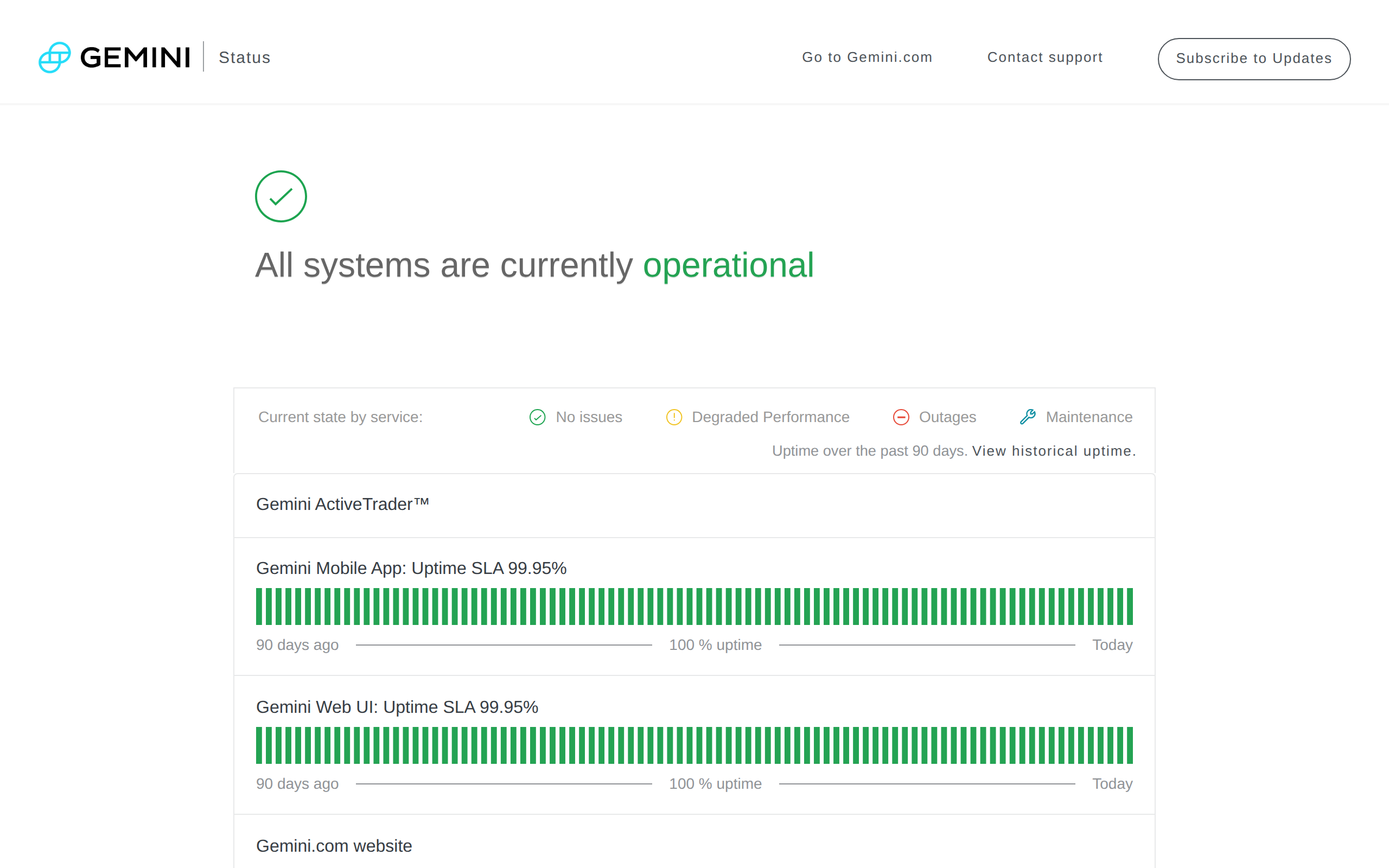Click 100 % uptime under Web UI chart
1389x868 pixels.
715,784
